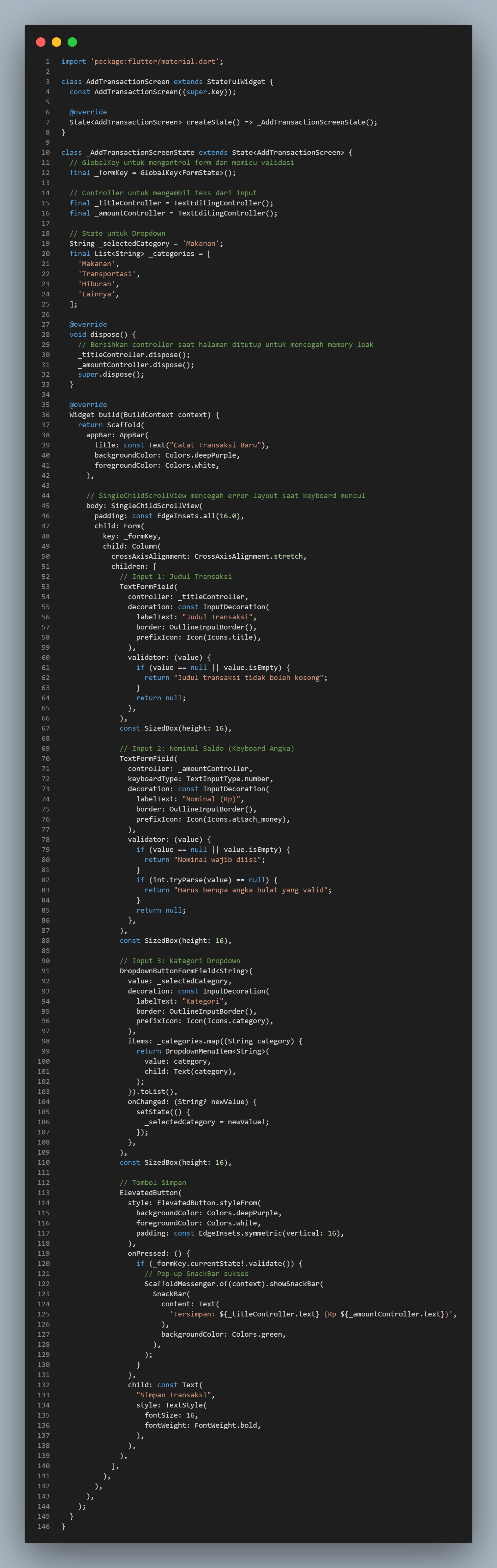
Task: Click 'return DropdownMenuItem<String>(' line
Action: tap(203, 1051)
